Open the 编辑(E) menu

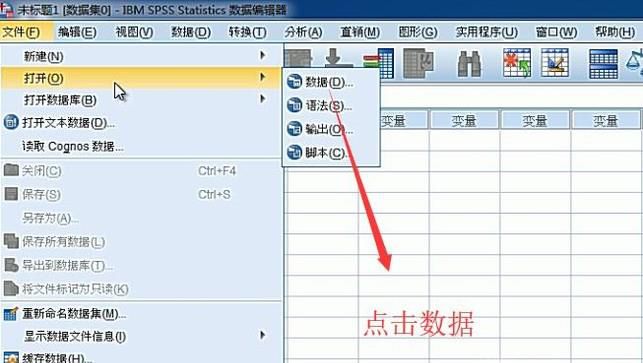pos(77,32)
